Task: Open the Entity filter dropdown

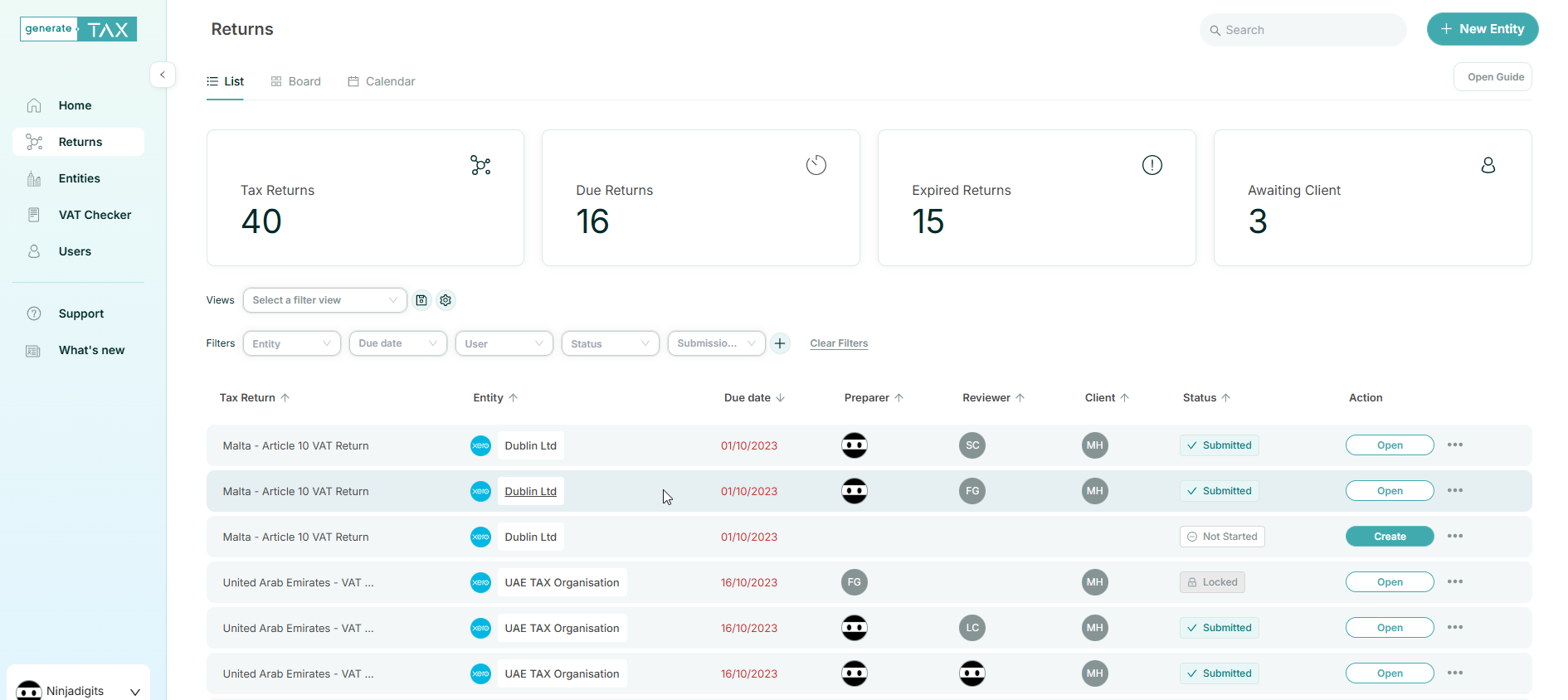Action: click(x=291, y=343)
